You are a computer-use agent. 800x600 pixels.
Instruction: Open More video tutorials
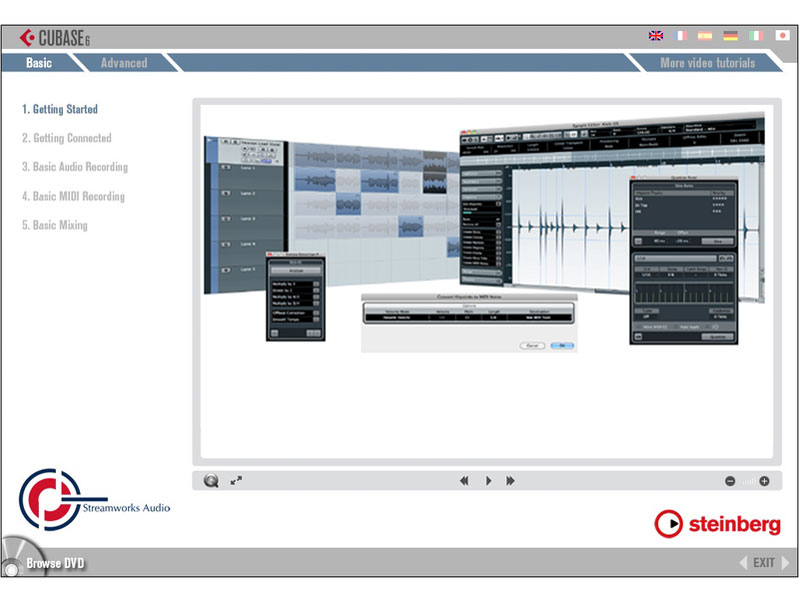(x=709, y=62)
